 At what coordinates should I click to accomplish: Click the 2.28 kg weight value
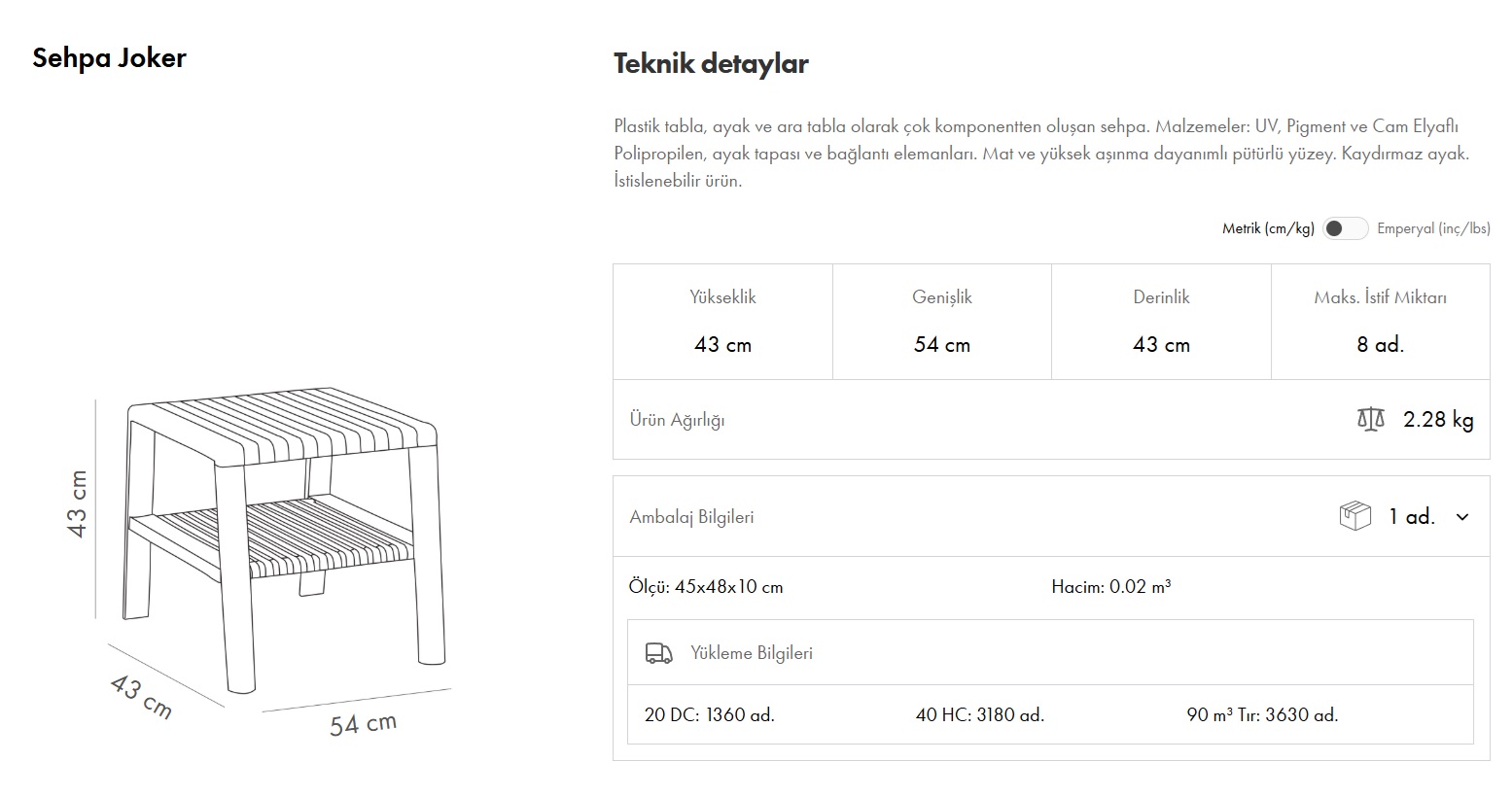(x=1438, y=420)
